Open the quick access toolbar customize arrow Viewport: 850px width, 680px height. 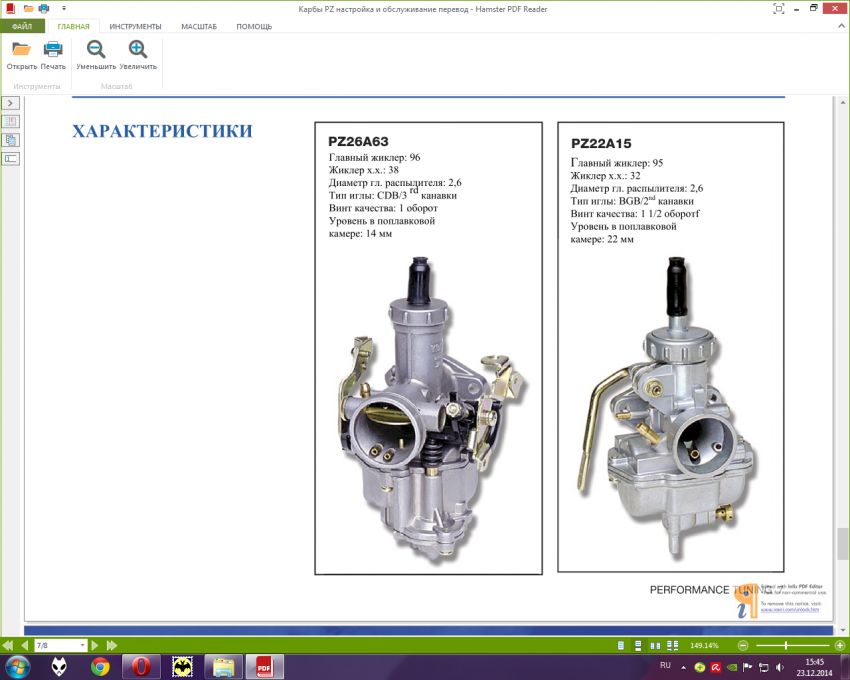[x=64, y=8]
